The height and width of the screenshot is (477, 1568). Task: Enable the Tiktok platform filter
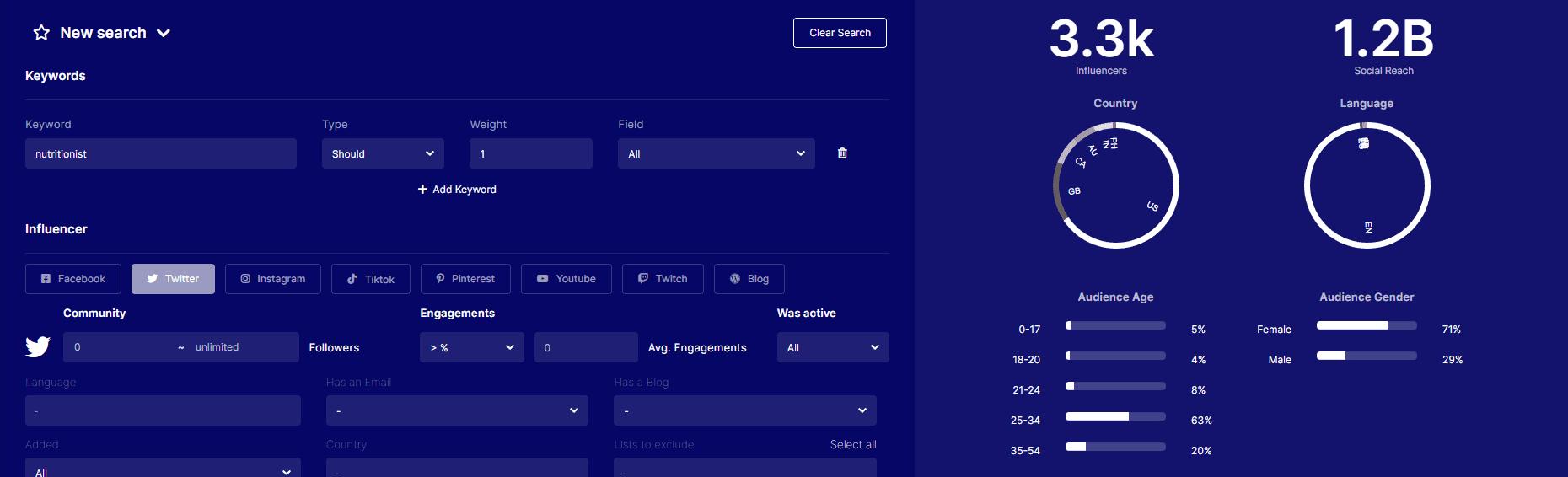tap(370, 279)
